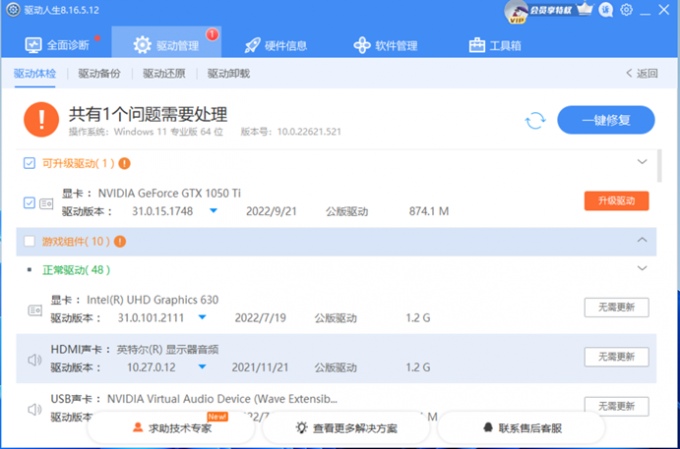Screen dimensions: 680x449
Task: Click the HDMI声卡 speaker icon
Action: pyautogui.click(x=35, y=360)
